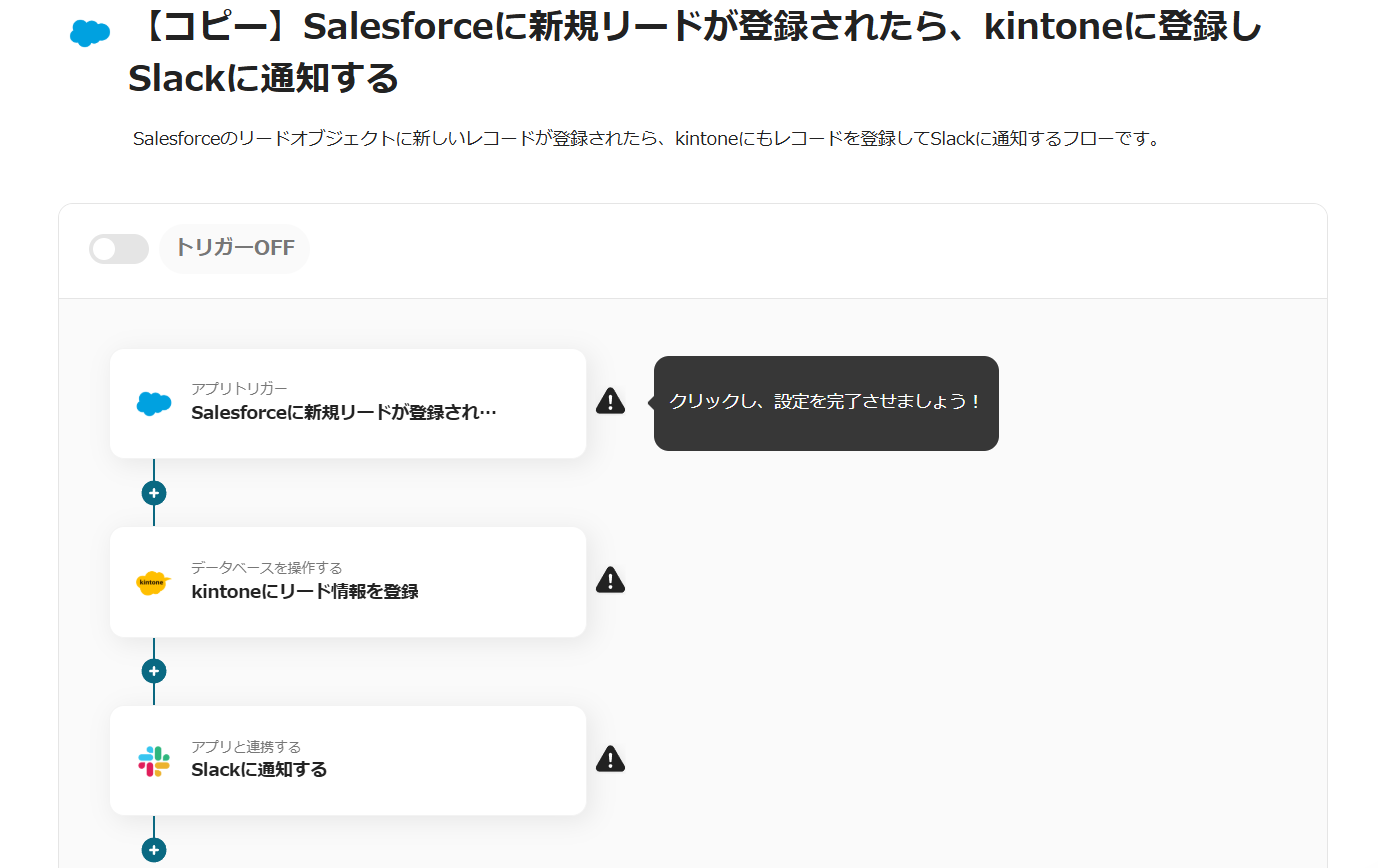Click the Slack icon in the notification card
Viewport: 1378px width, 868px height.
pos(154,761)
